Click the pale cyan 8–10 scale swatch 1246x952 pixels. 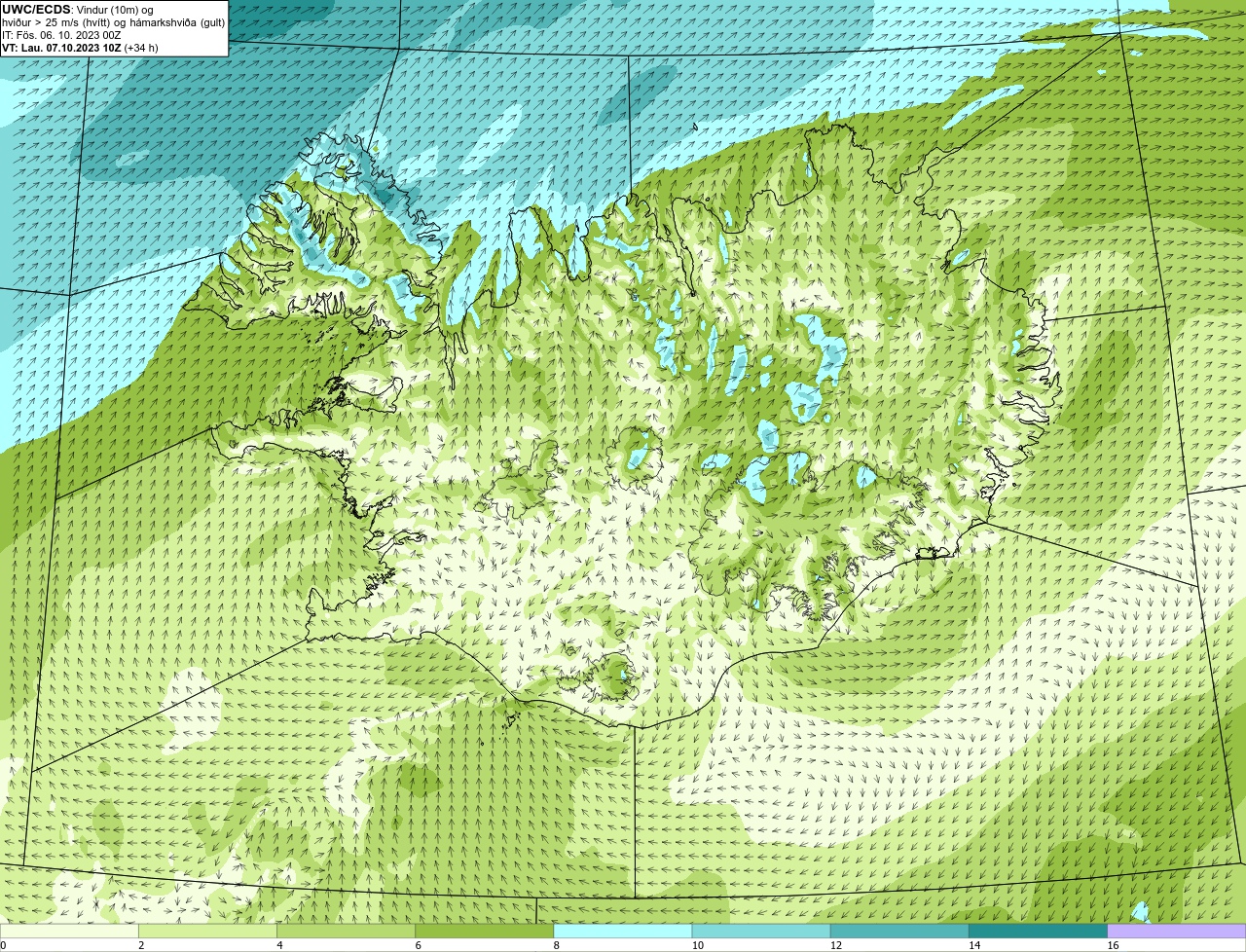[x=623, y=932]
